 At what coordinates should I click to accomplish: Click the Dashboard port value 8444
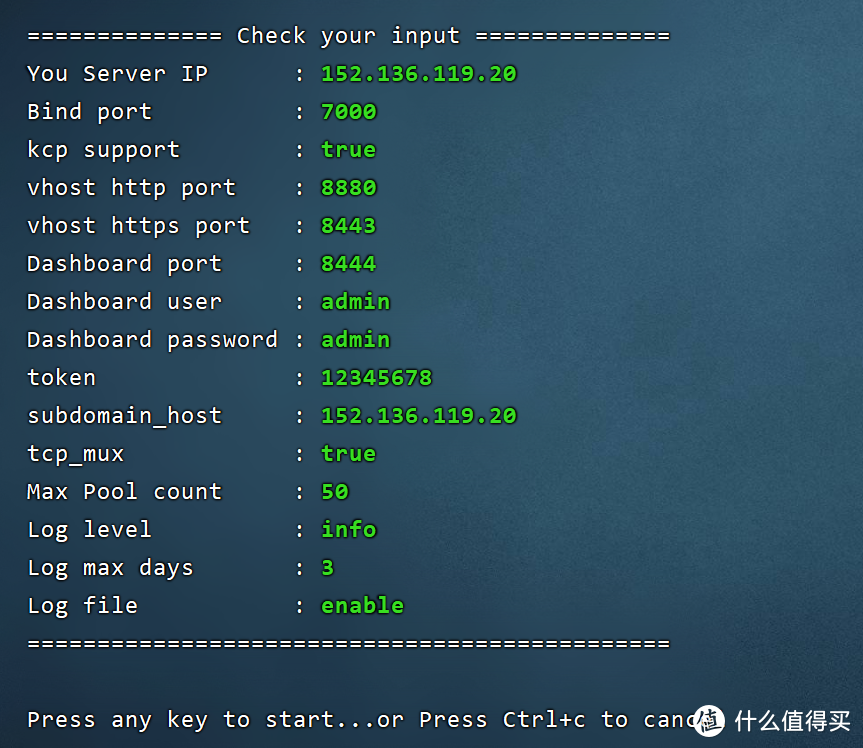click(x=348, y=264)
